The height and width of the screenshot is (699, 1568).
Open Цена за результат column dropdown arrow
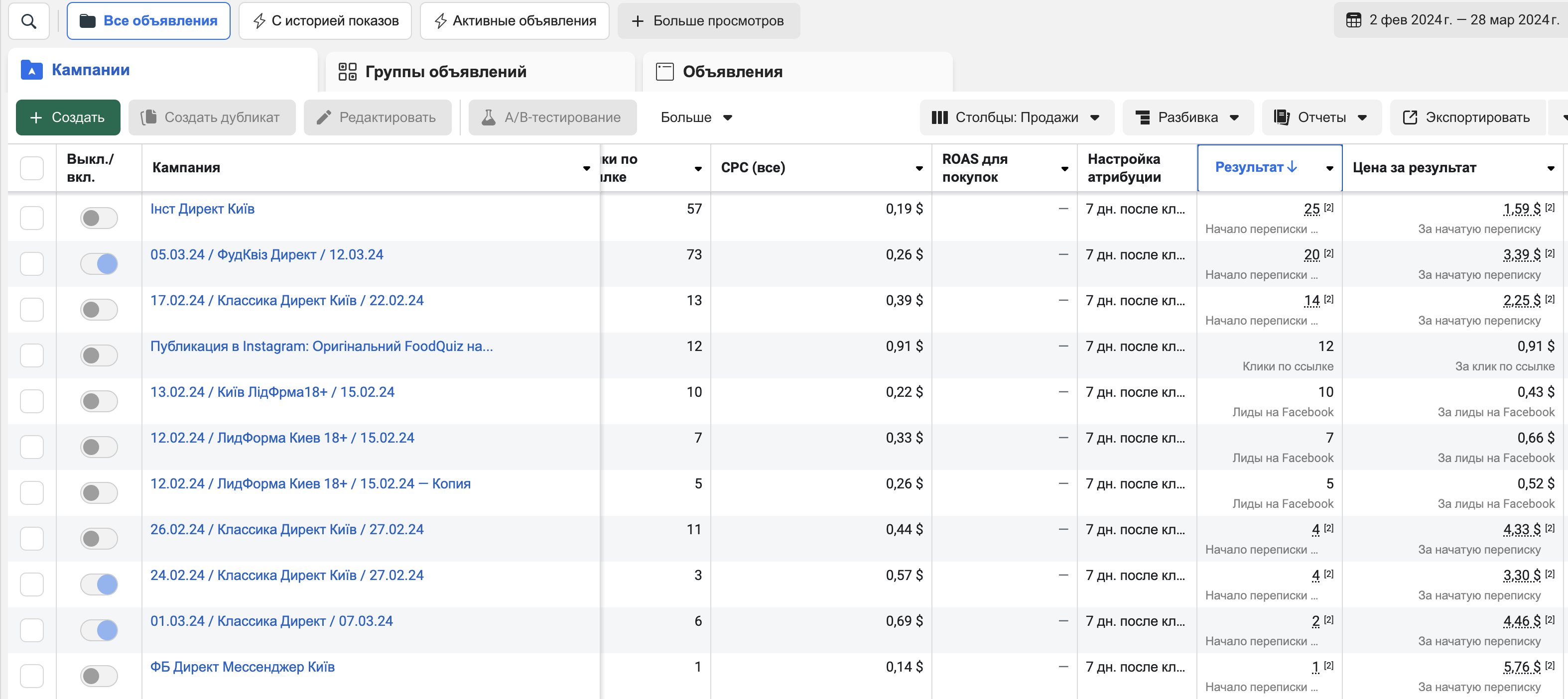click(1551, 168)
